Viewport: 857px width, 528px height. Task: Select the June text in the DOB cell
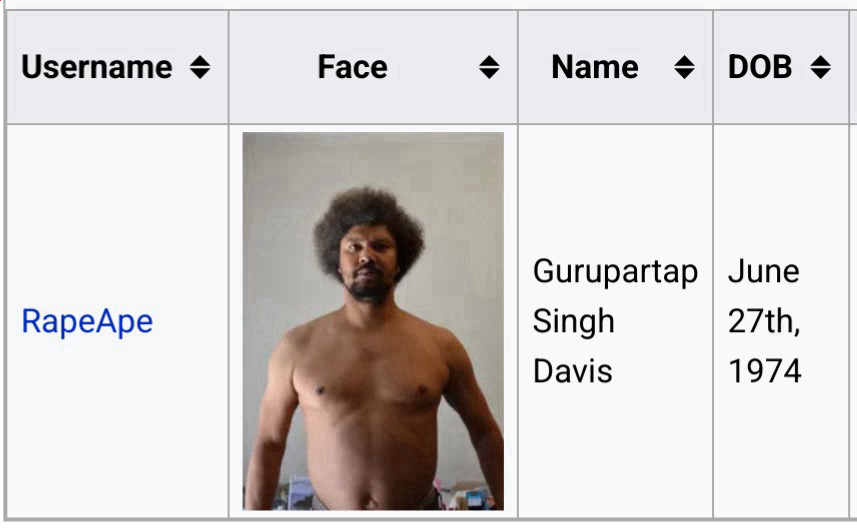[764, 272]
